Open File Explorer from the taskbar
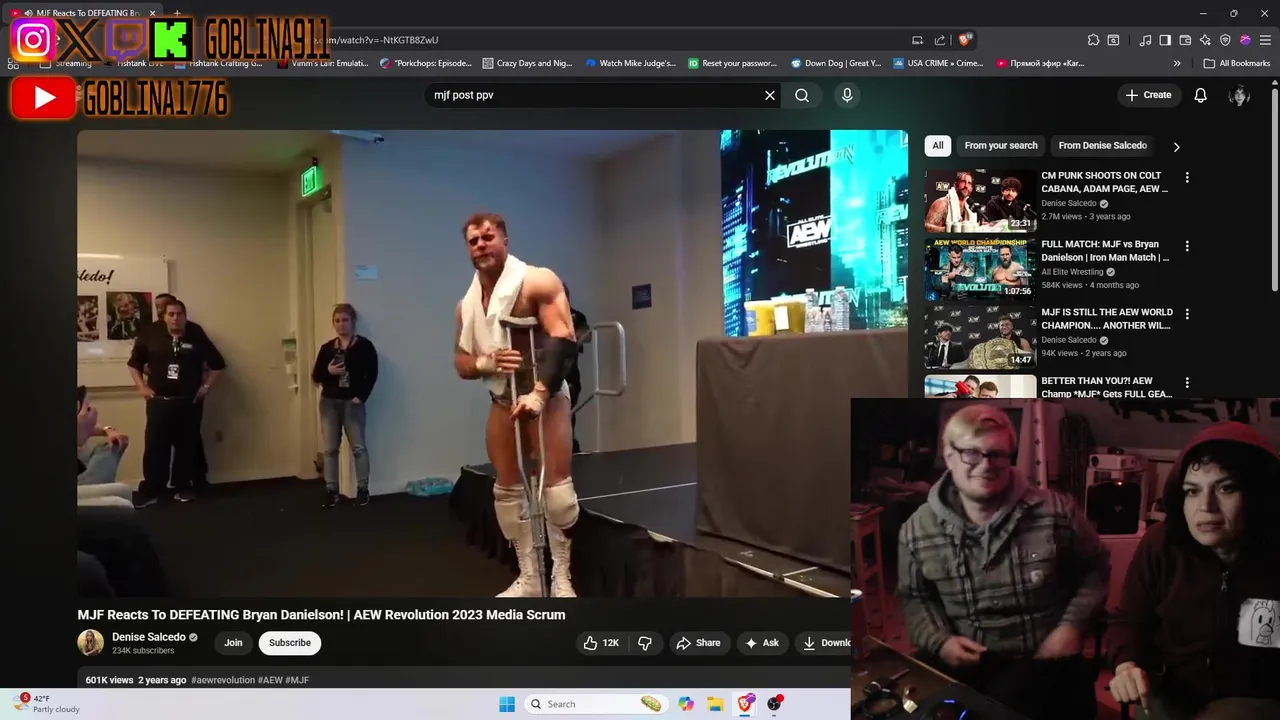Image resolution: width=1280 pixels, height=720 pixels. [x=715, y=704]
